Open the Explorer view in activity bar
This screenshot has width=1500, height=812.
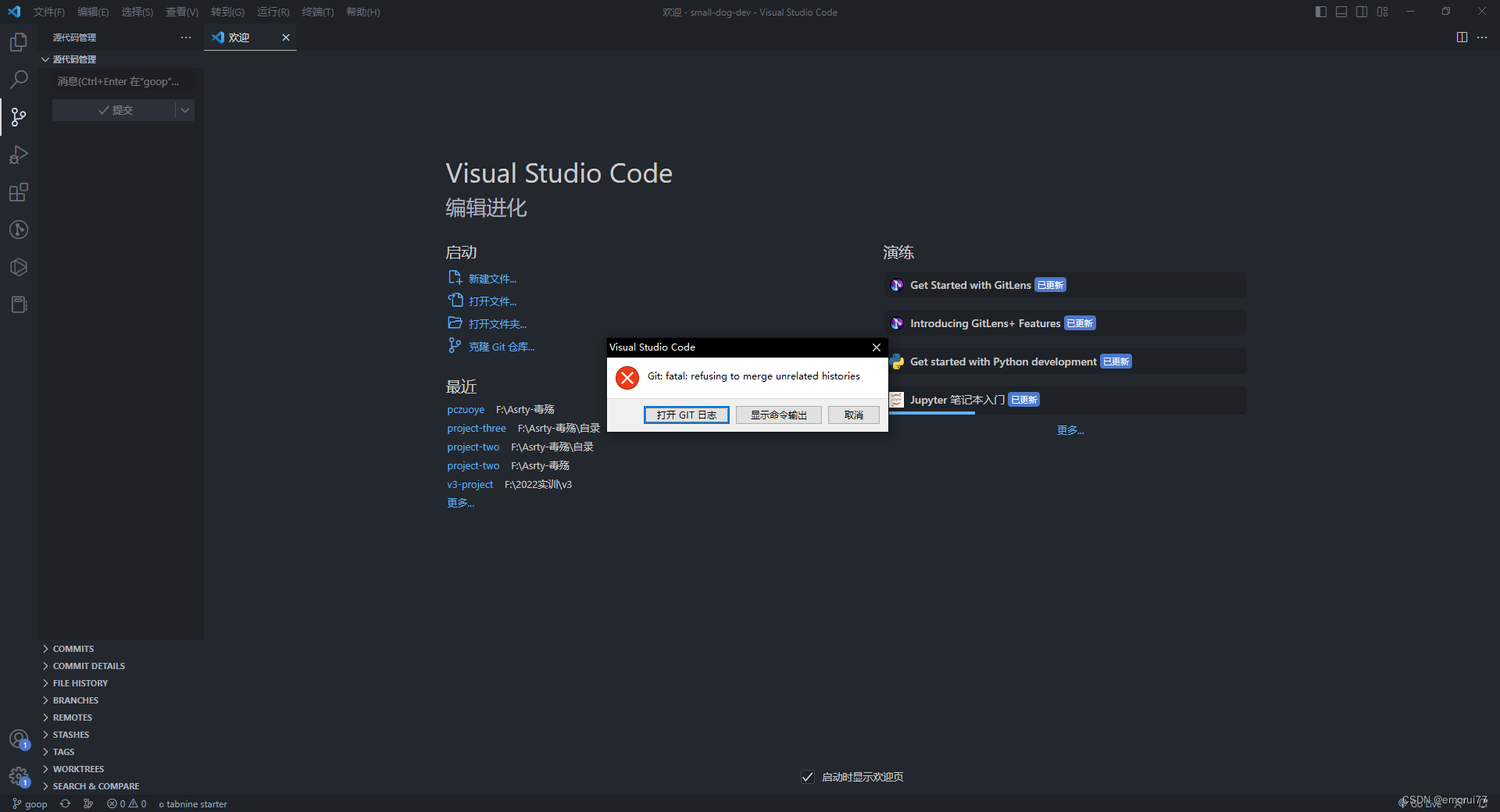[19, 41]
